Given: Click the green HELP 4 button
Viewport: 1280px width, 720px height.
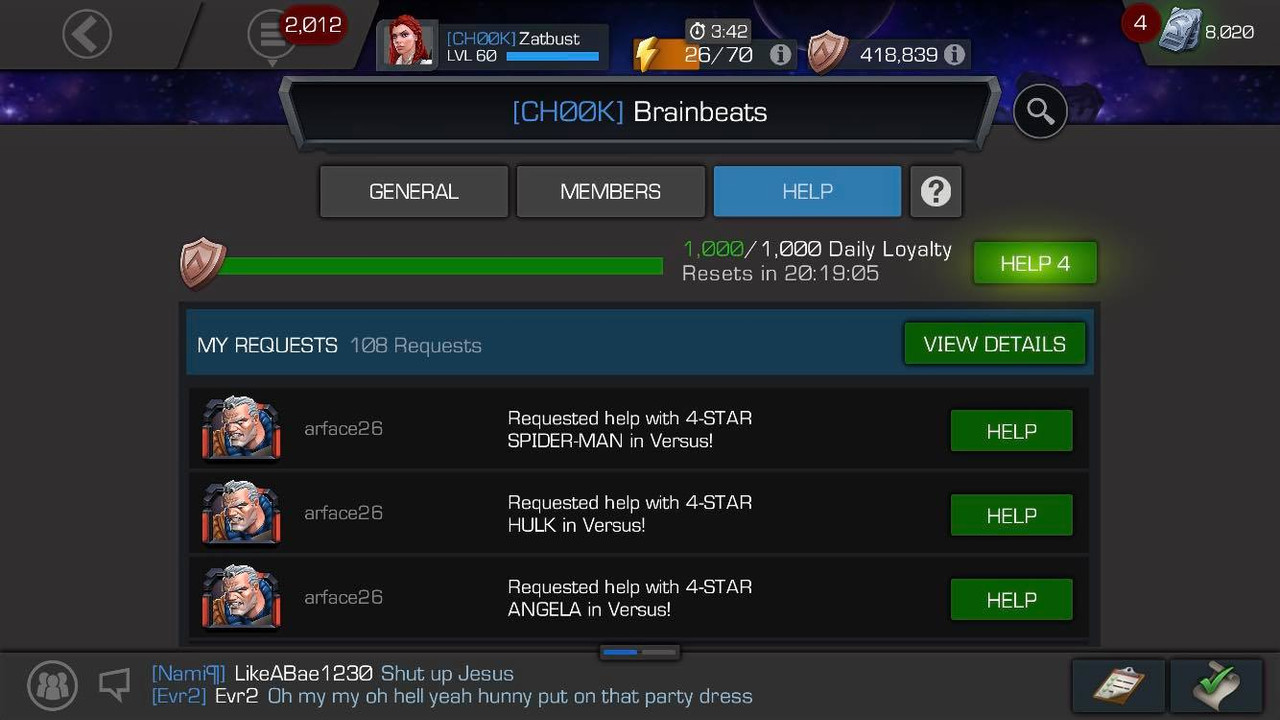Looking at the screenshot, I should click(x=1035, y=263).
